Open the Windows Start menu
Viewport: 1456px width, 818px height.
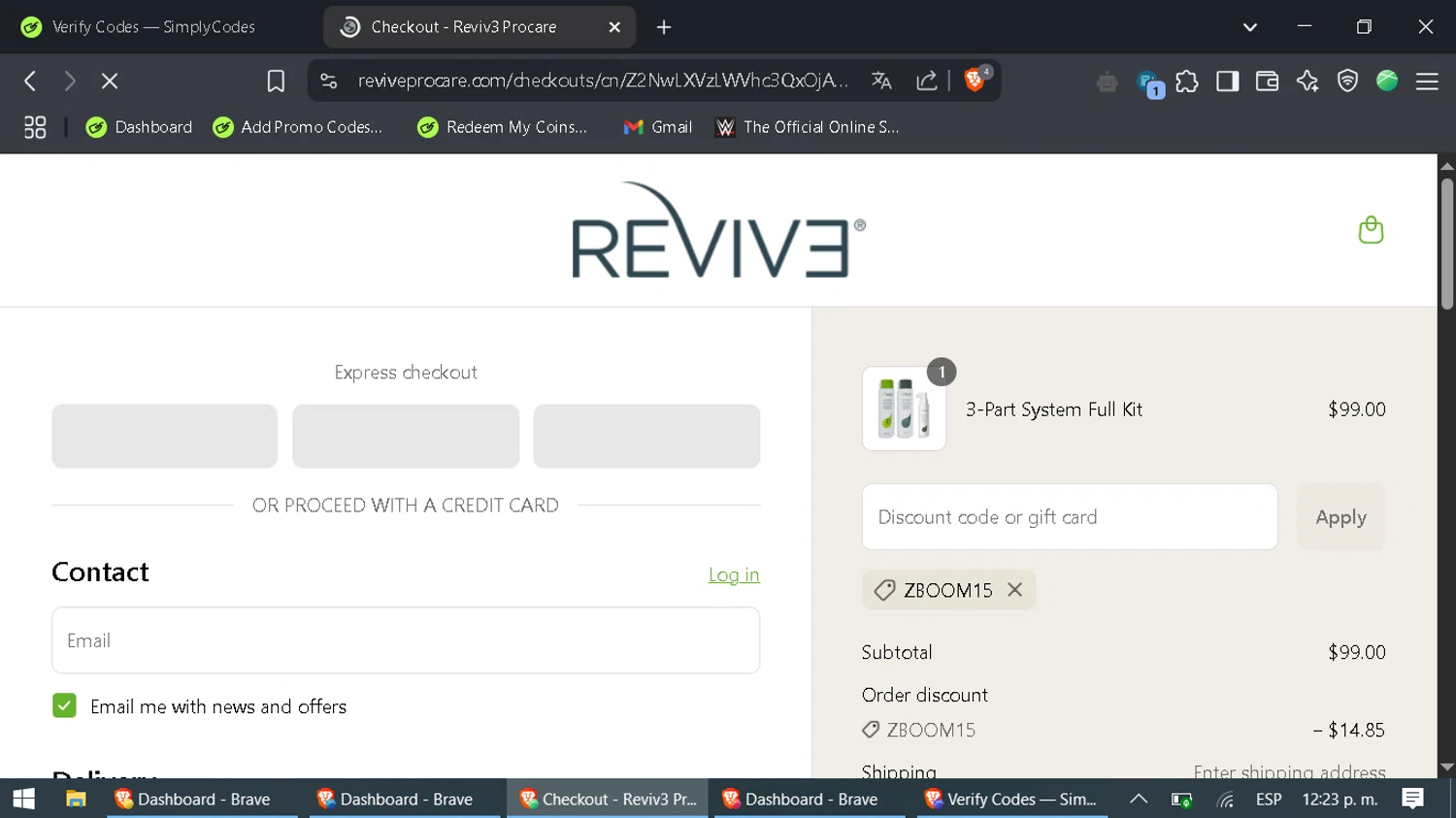[x=24, y=799]
